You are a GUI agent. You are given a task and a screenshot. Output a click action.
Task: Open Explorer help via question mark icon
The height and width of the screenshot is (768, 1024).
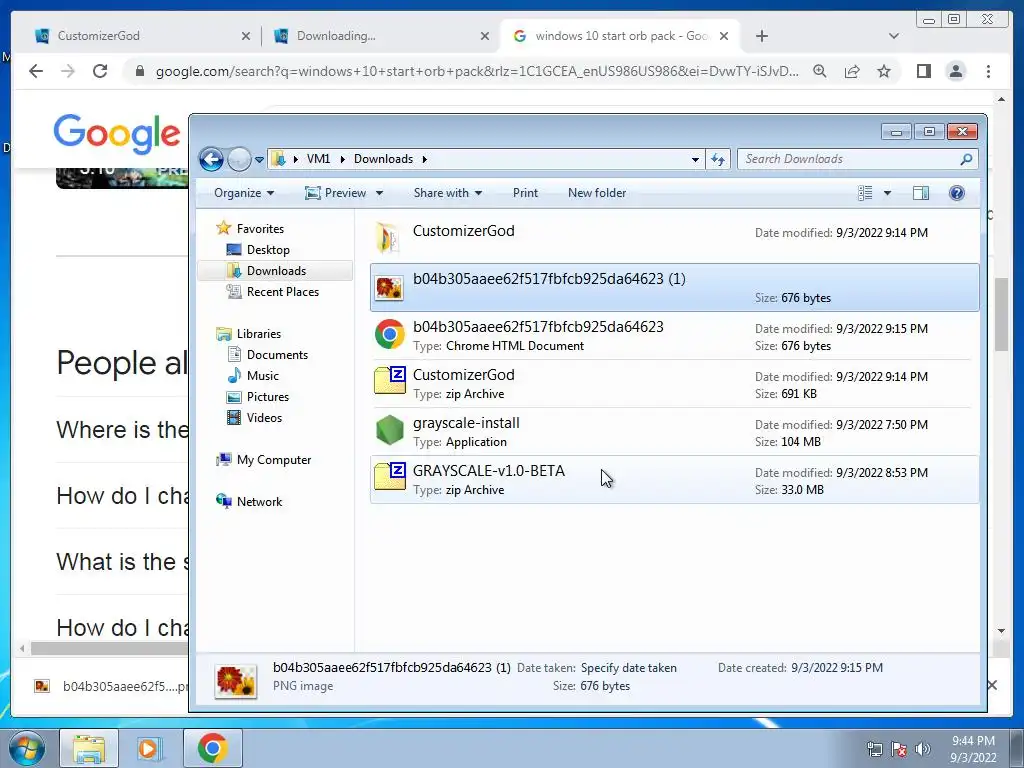[957, 193]
